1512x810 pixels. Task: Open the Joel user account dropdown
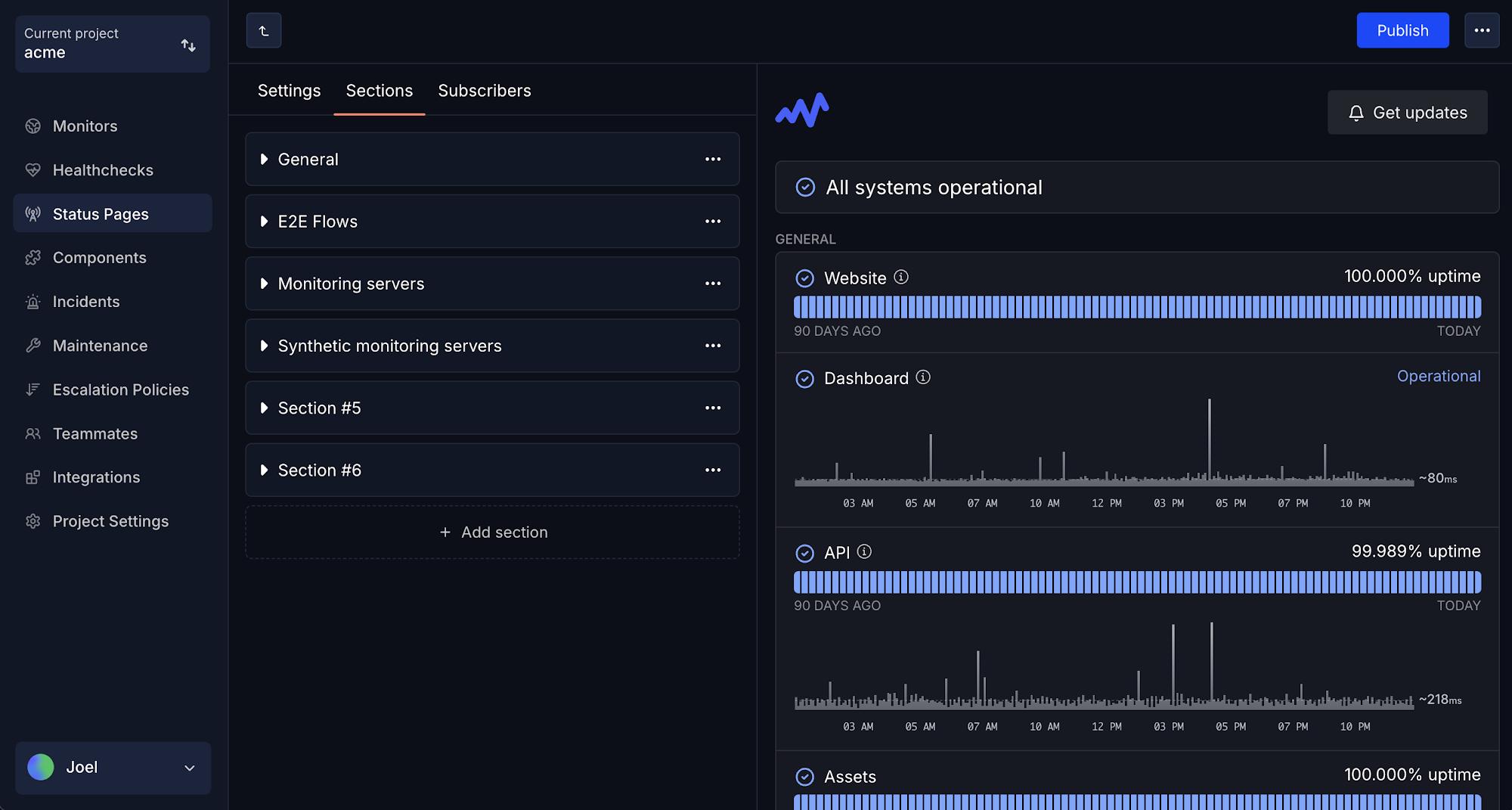112,768
